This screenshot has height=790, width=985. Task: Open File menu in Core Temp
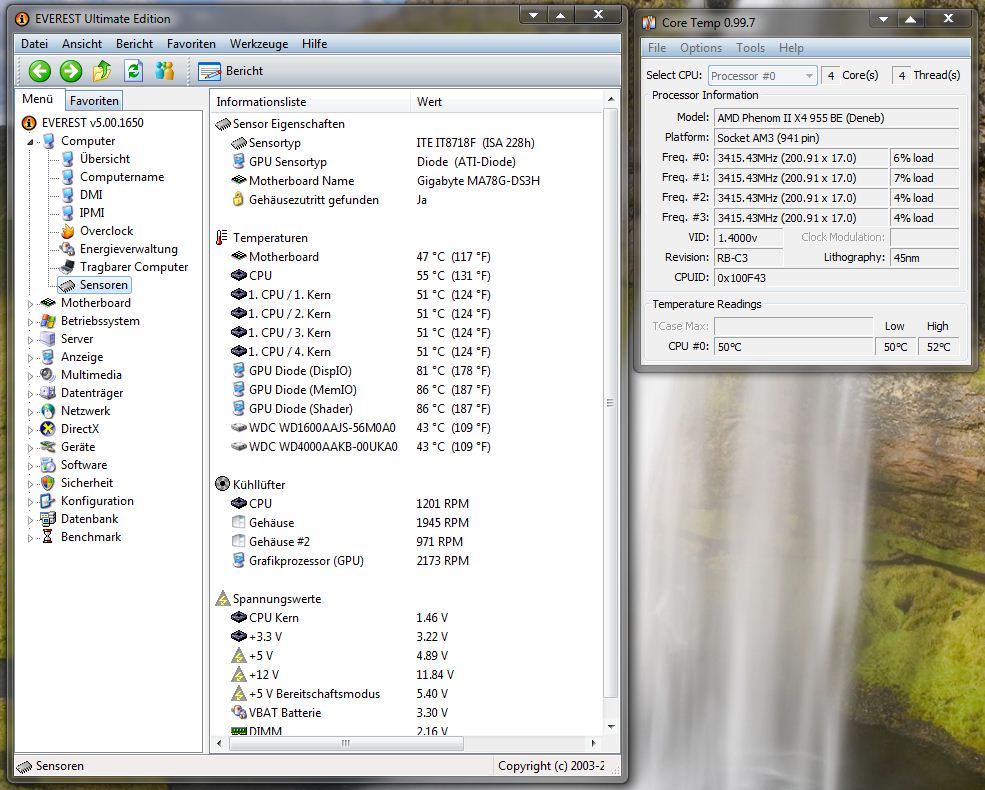(657, 48)
